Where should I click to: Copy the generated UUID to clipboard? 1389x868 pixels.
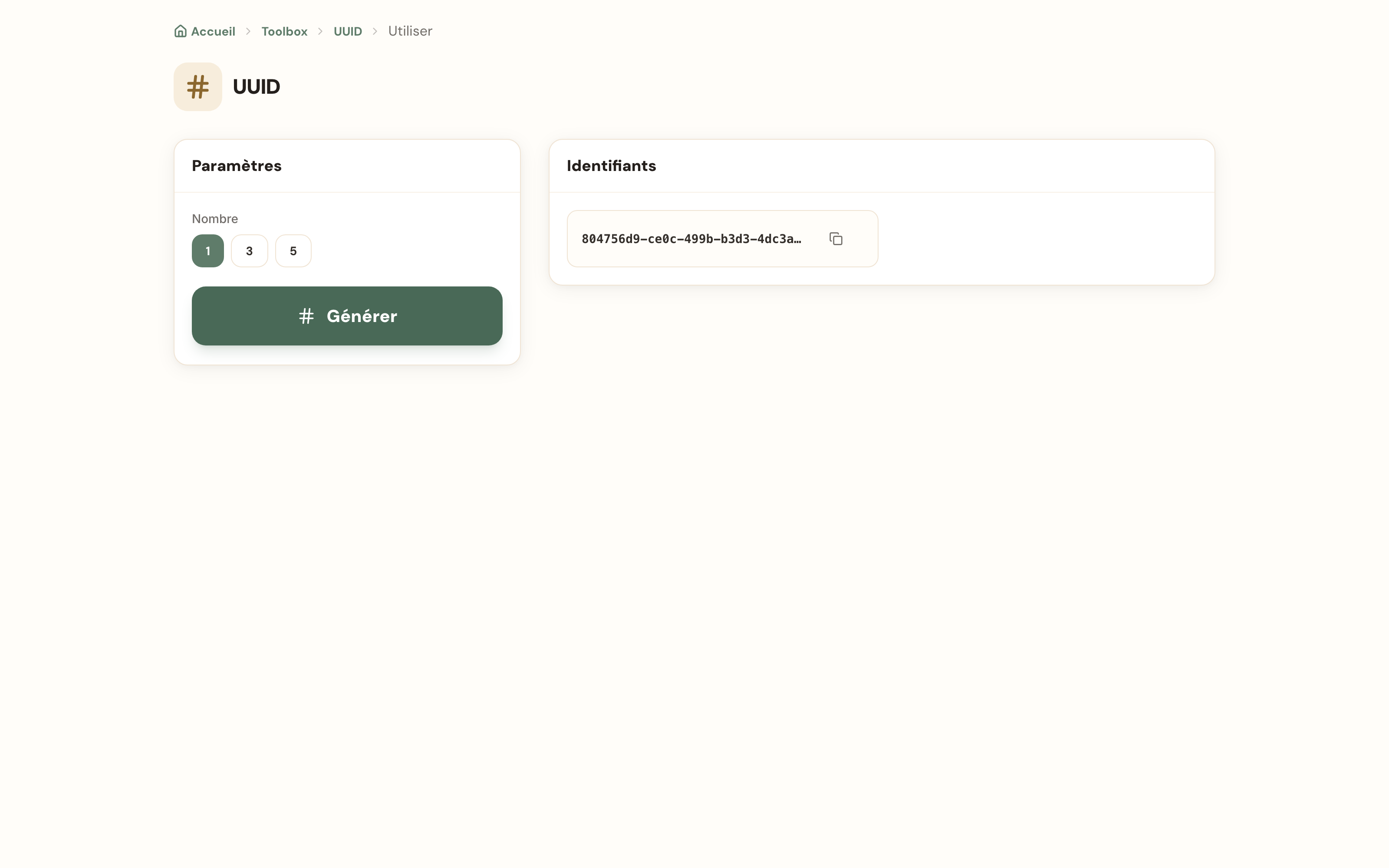click(x=836, y=239)
